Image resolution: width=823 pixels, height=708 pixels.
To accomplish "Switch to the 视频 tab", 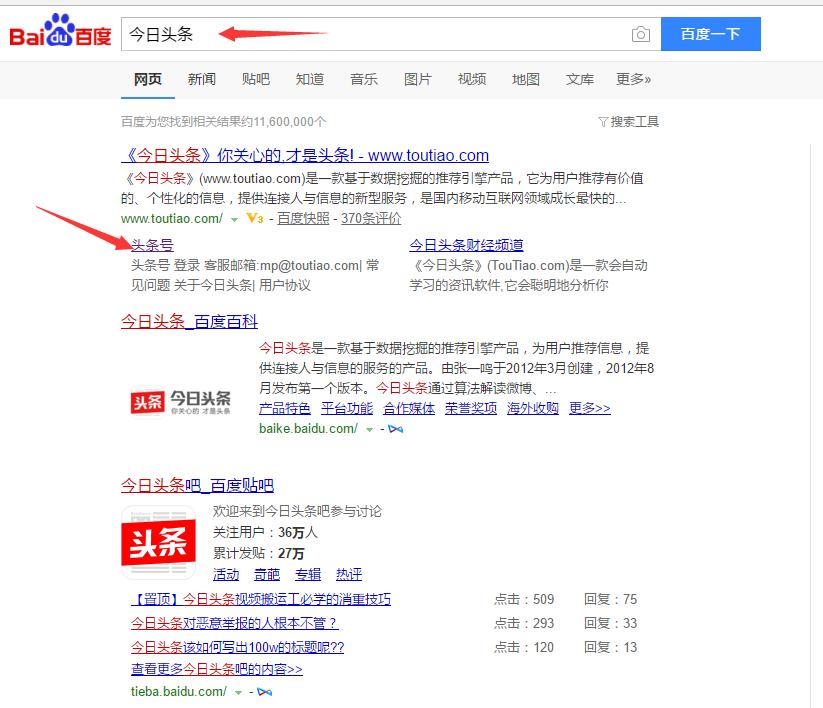I will pos(471,78).
